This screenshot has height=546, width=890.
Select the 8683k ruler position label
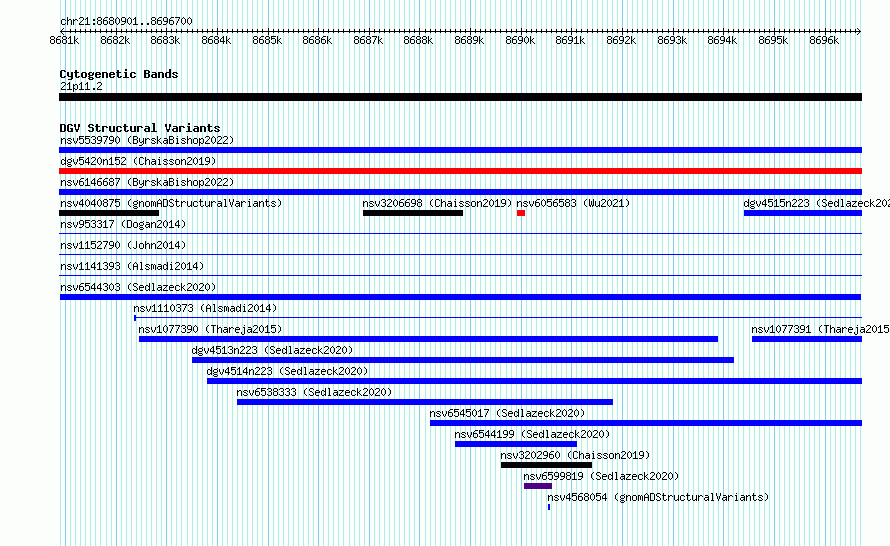pos(165,40)
